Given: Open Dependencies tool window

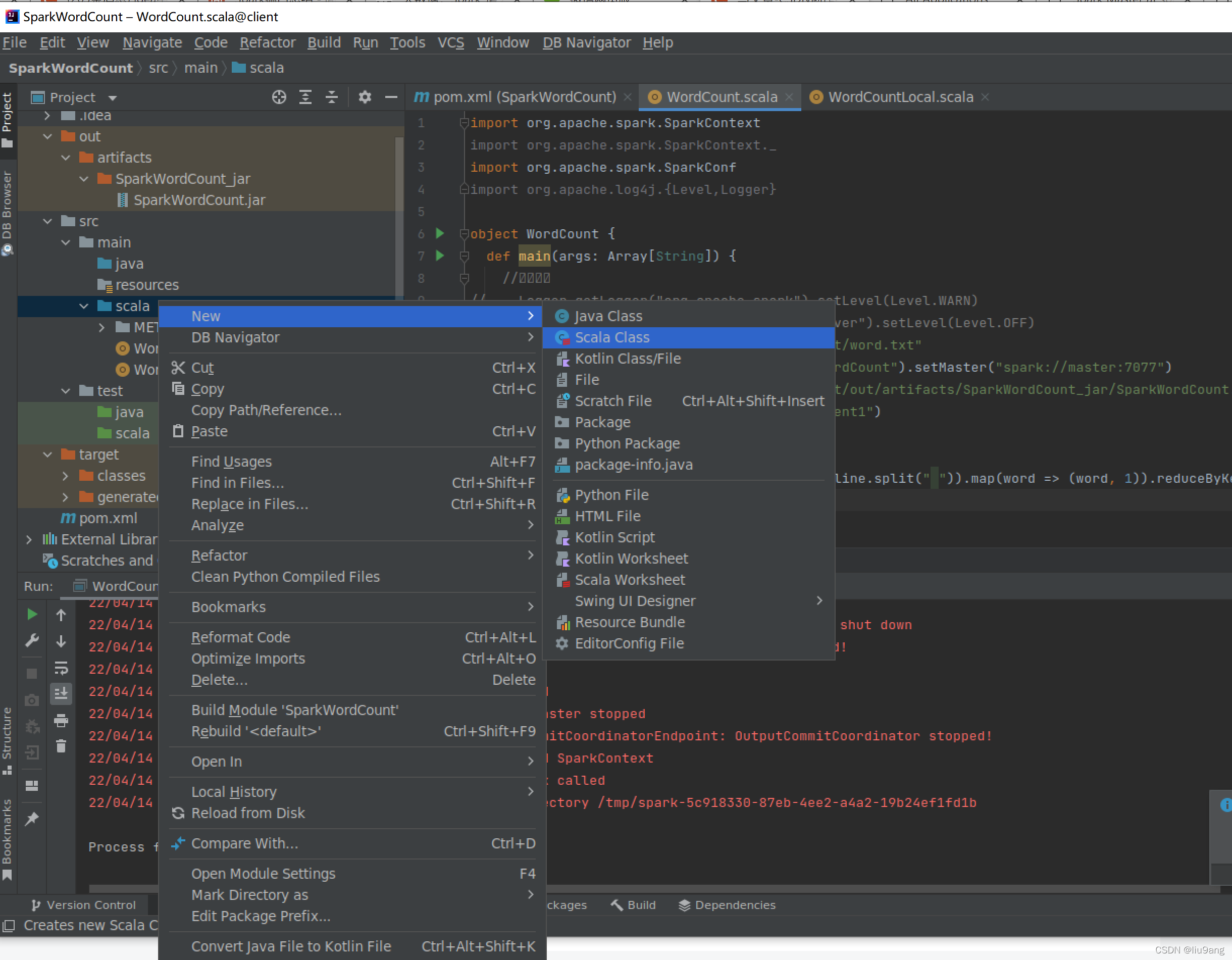Looking at the screenshot, I should pyautogui.click(x=727, y=905).
